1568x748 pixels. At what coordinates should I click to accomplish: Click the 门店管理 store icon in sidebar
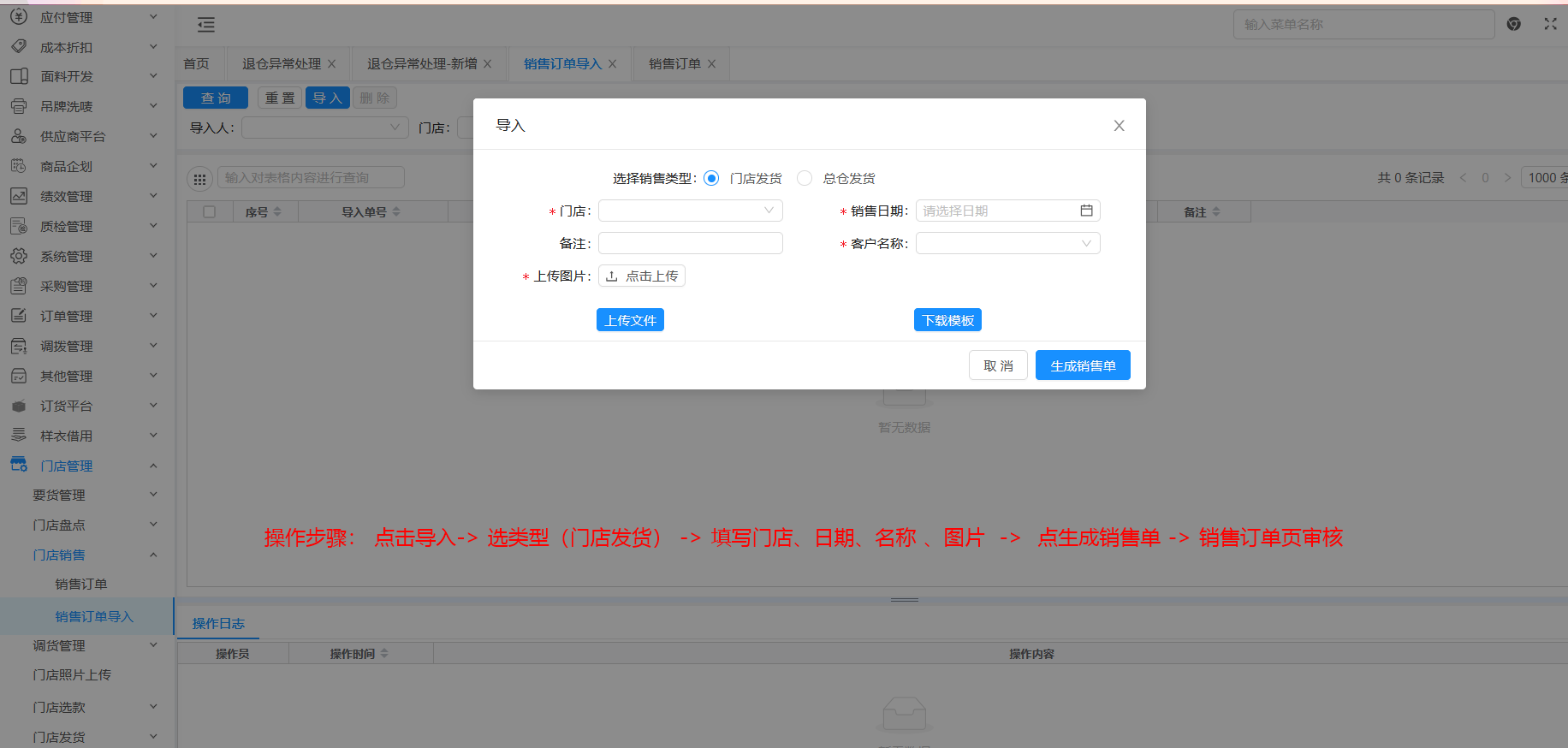19,466
